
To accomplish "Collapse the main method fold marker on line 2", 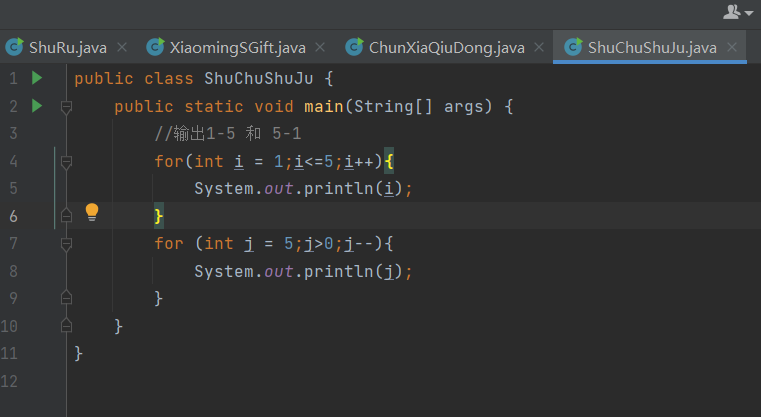I will tap(66, 107).
